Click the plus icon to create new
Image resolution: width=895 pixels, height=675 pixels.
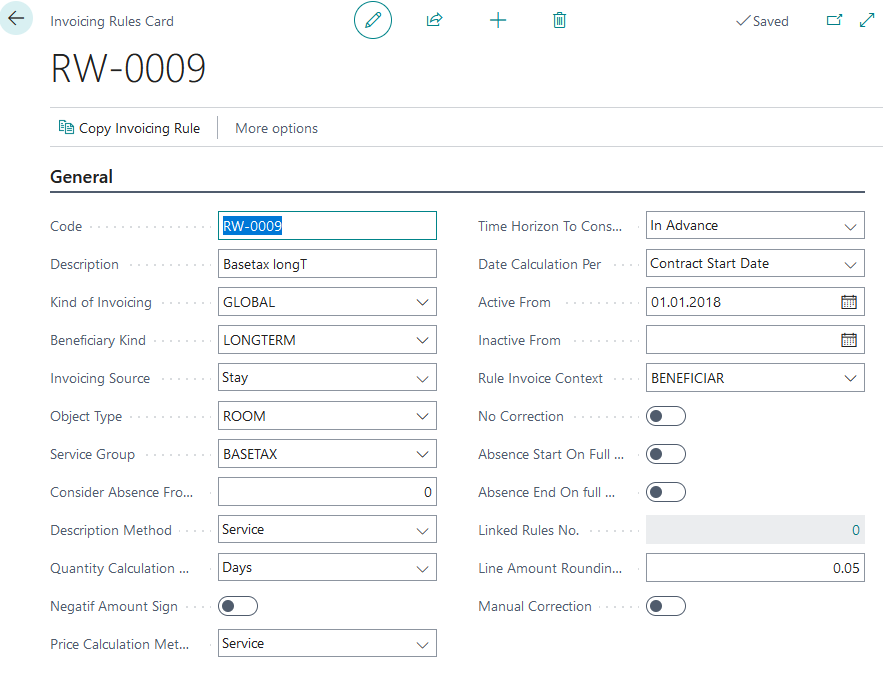(x=498, y=21)
